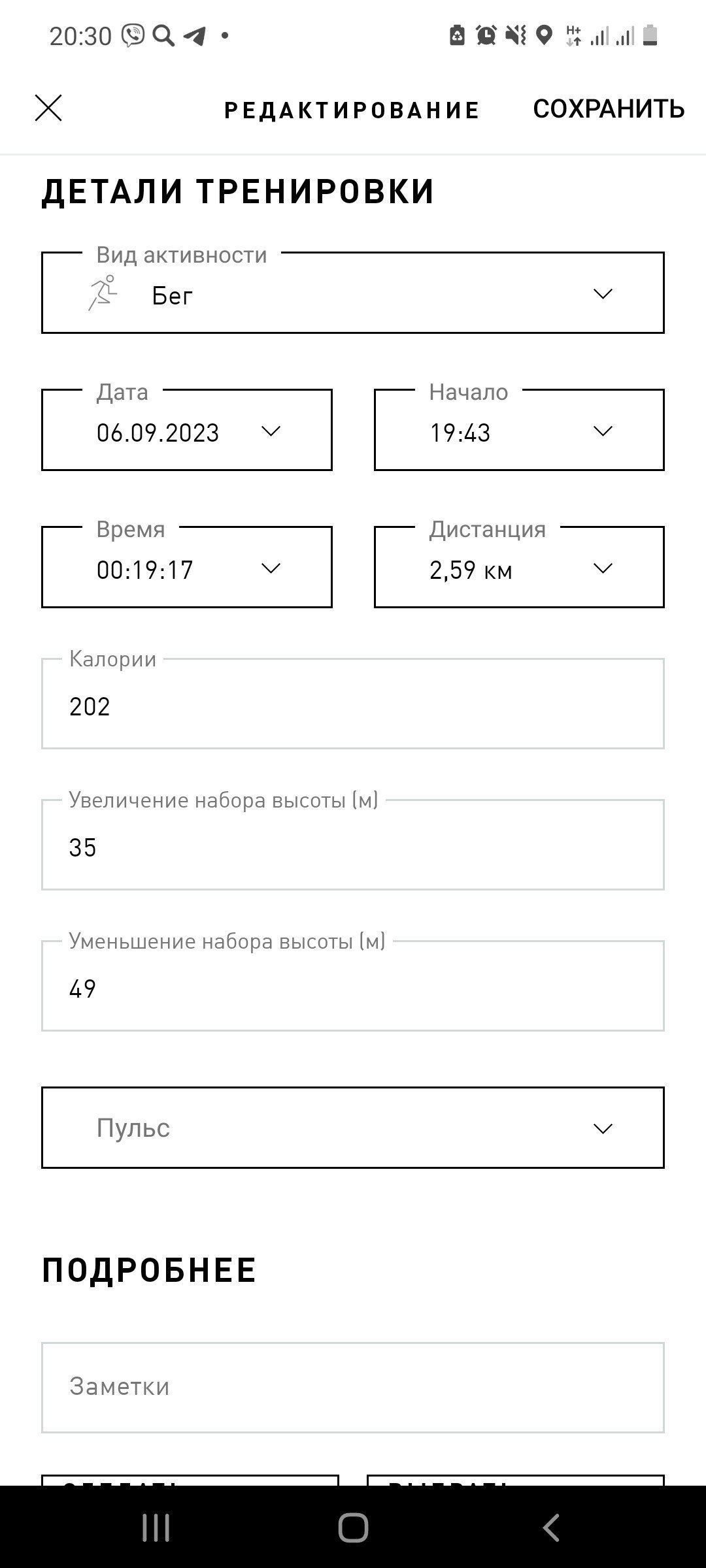This screenshot has width=706, height=1568.
Task: Expand the Вид активности dropdown chevron
Action: point(602,294)
